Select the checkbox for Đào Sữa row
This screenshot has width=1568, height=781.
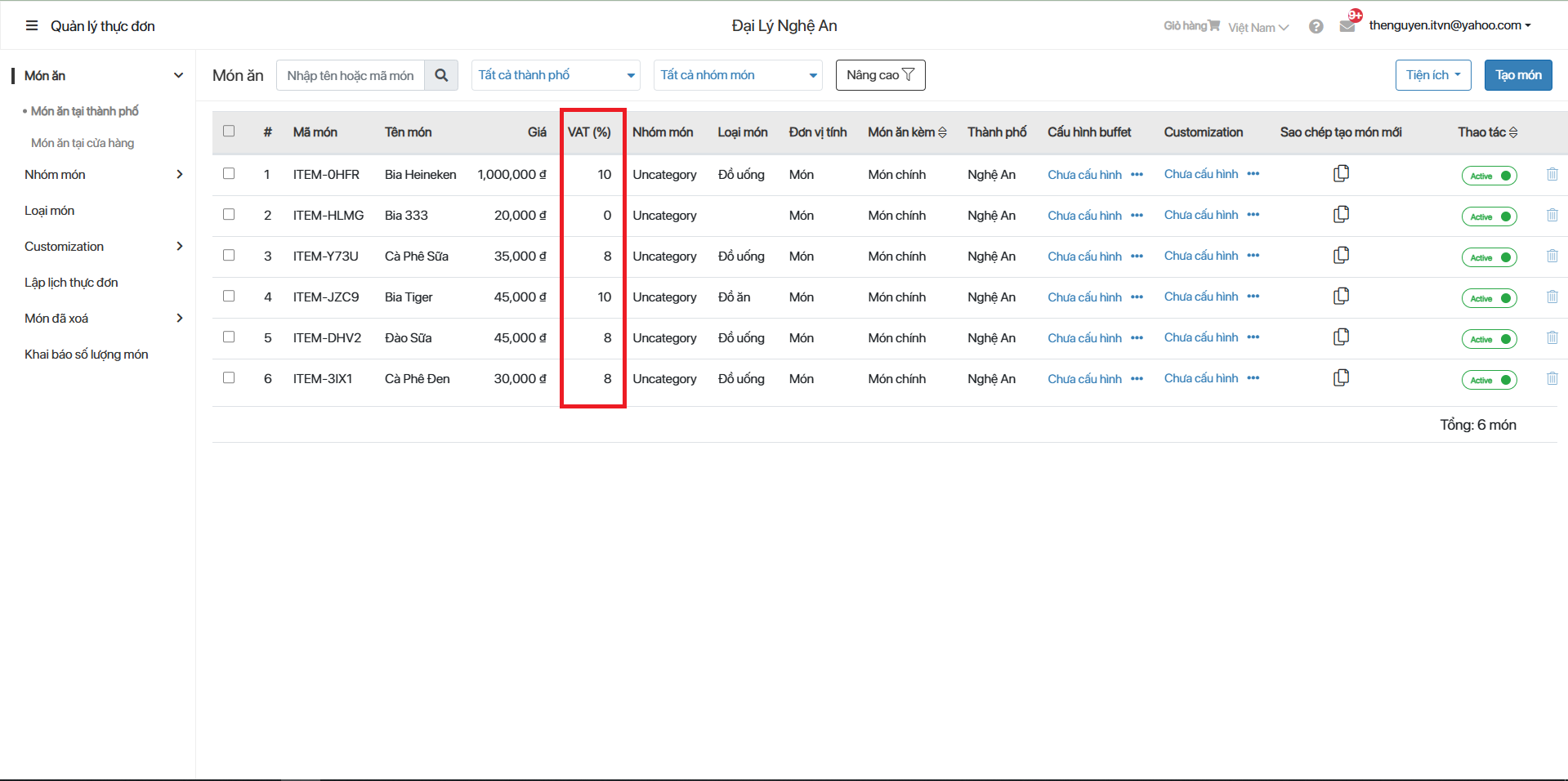pyautogui.click(x=229, y=337)
